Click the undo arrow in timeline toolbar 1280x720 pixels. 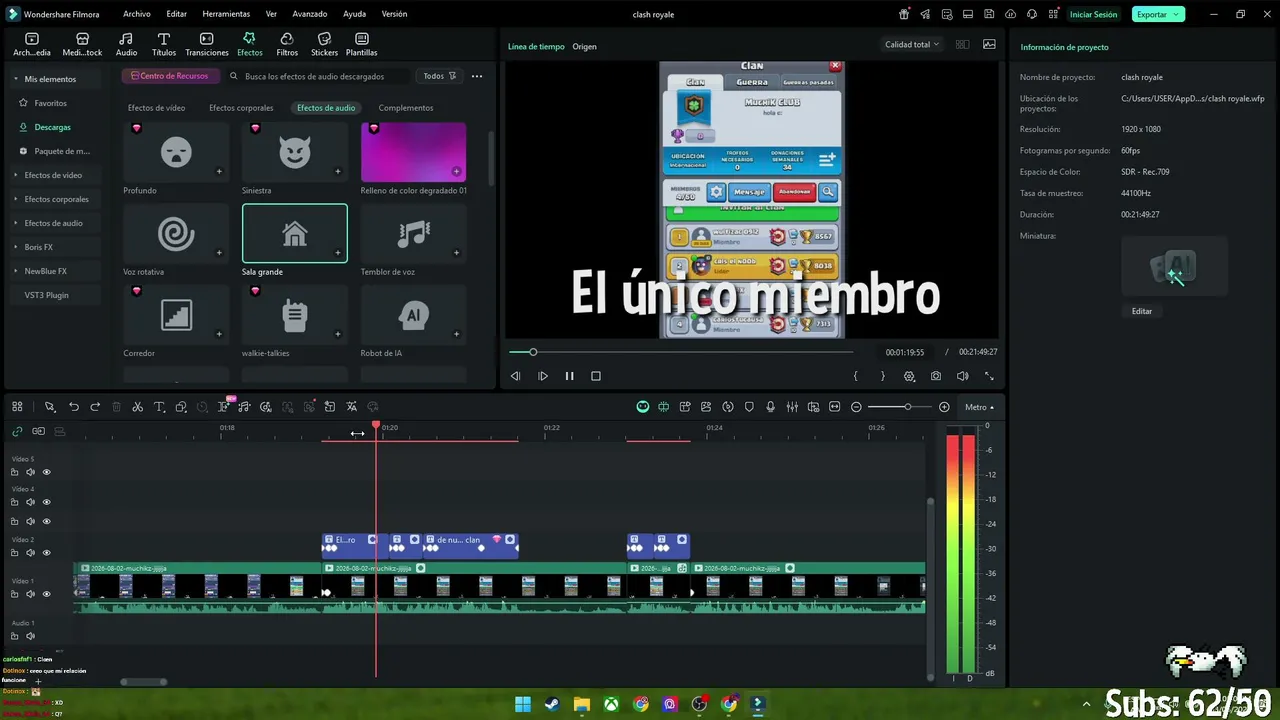point(74,407)
